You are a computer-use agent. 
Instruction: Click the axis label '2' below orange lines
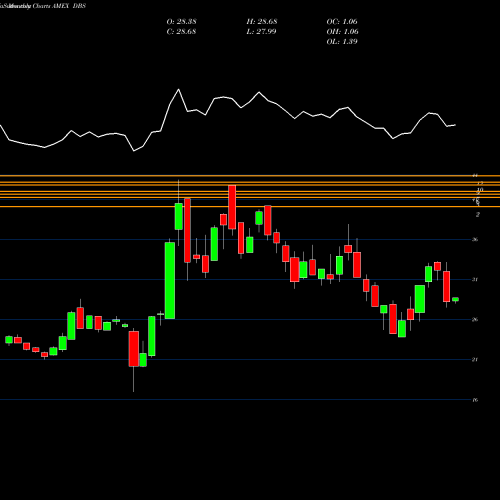tap(478, 215)
